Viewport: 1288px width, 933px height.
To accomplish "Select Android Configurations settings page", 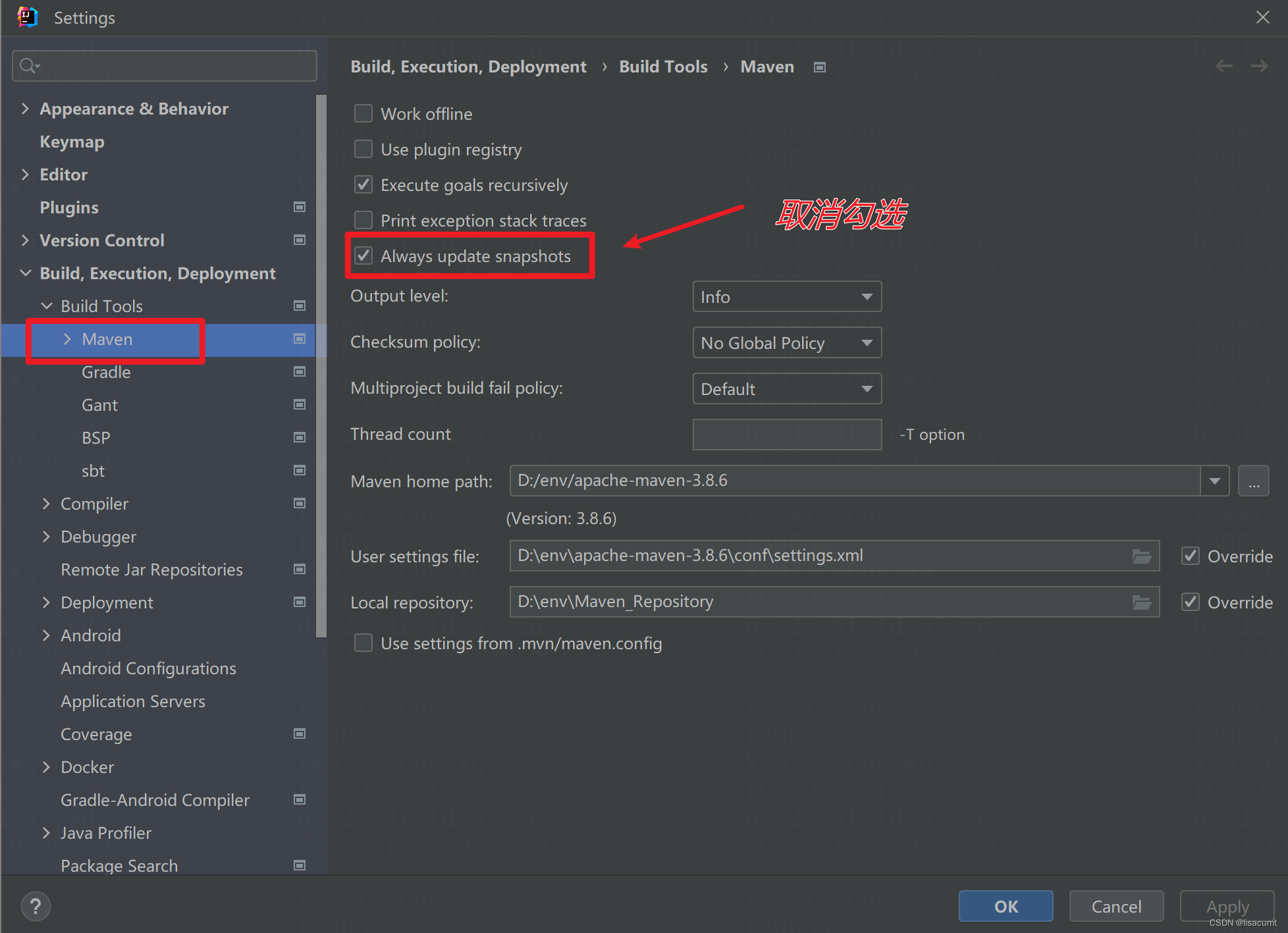I will click(x=148, y=668).
